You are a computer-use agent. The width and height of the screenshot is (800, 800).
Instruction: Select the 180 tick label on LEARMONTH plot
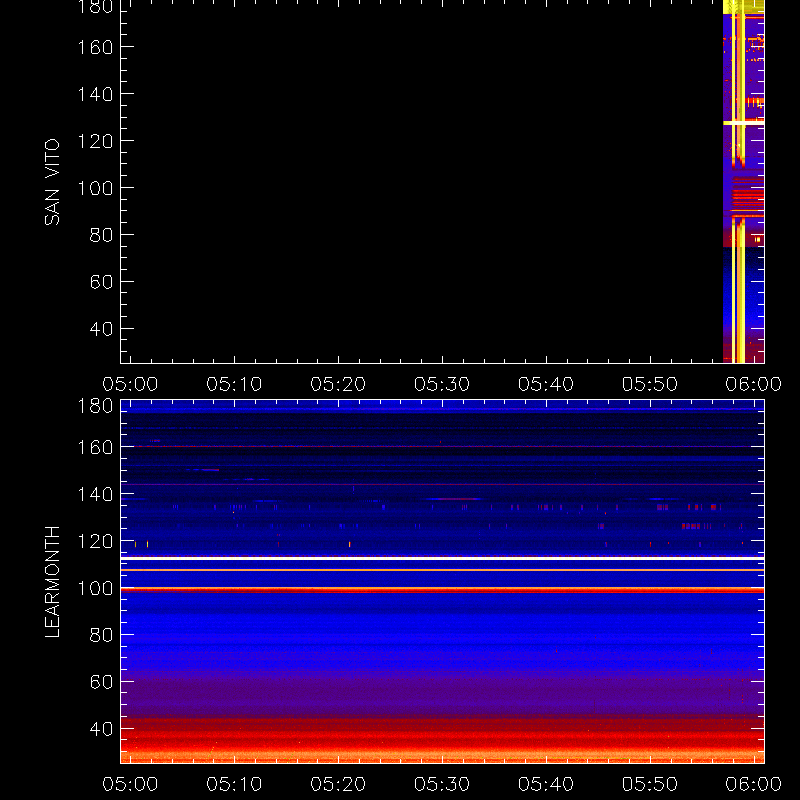[95, 406]
